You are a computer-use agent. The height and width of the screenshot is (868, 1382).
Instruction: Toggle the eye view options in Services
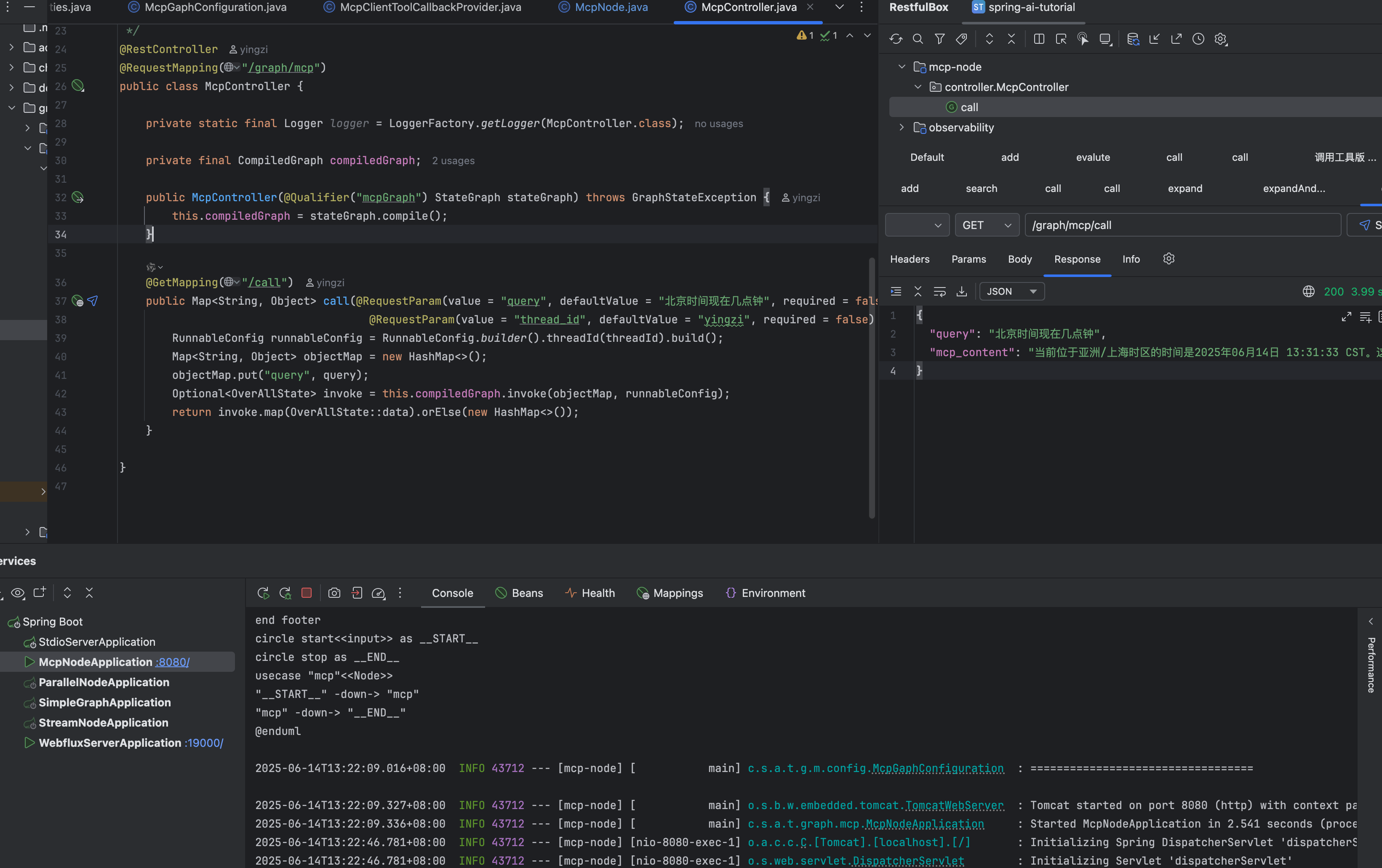click(x=18, y=593)
